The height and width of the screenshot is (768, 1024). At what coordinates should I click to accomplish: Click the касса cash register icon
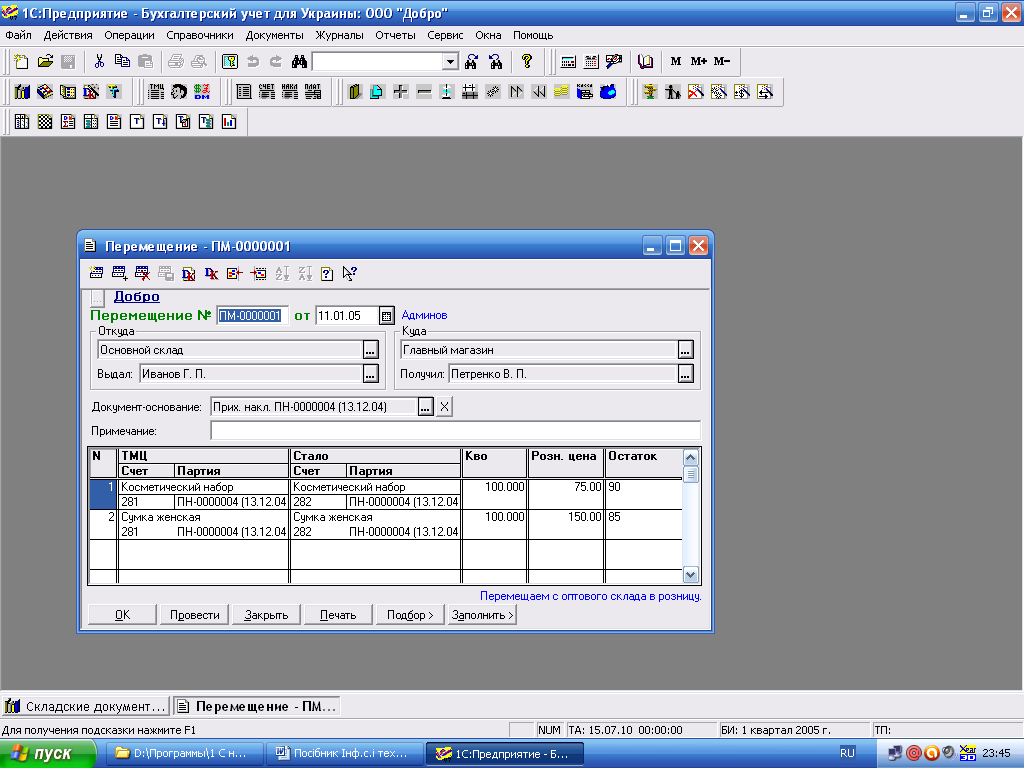(x=584, y=91)
